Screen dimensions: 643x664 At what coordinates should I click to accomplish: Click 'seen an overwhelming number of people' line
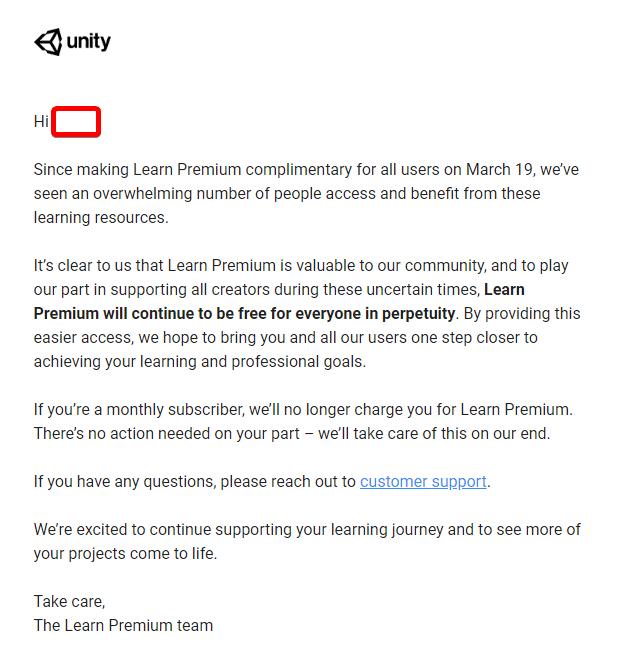[x=287, y=194]
